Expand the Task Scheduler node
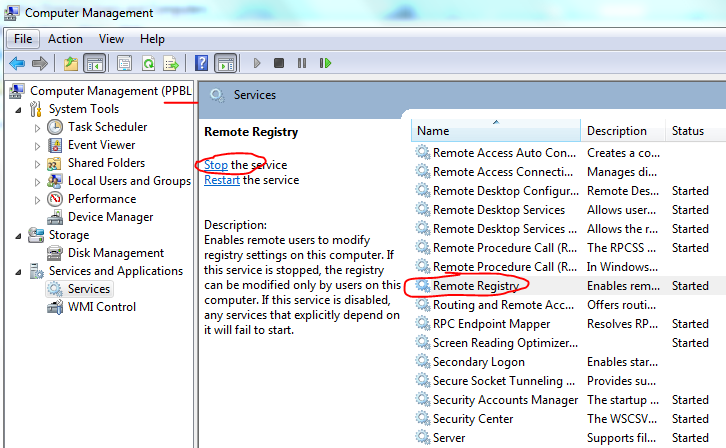The image size is (726, 448). click(38, 128)
